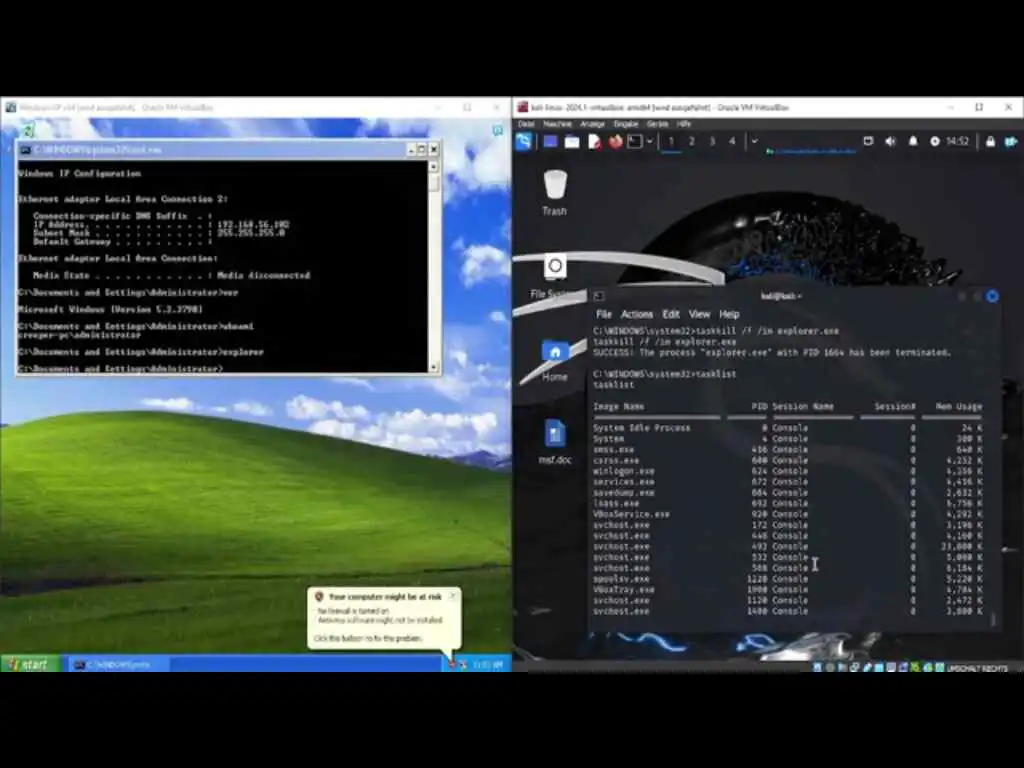Open File menu in Kali terminal
The width and height of the screenshot is (1024, 768).
(x=604, y=314)
